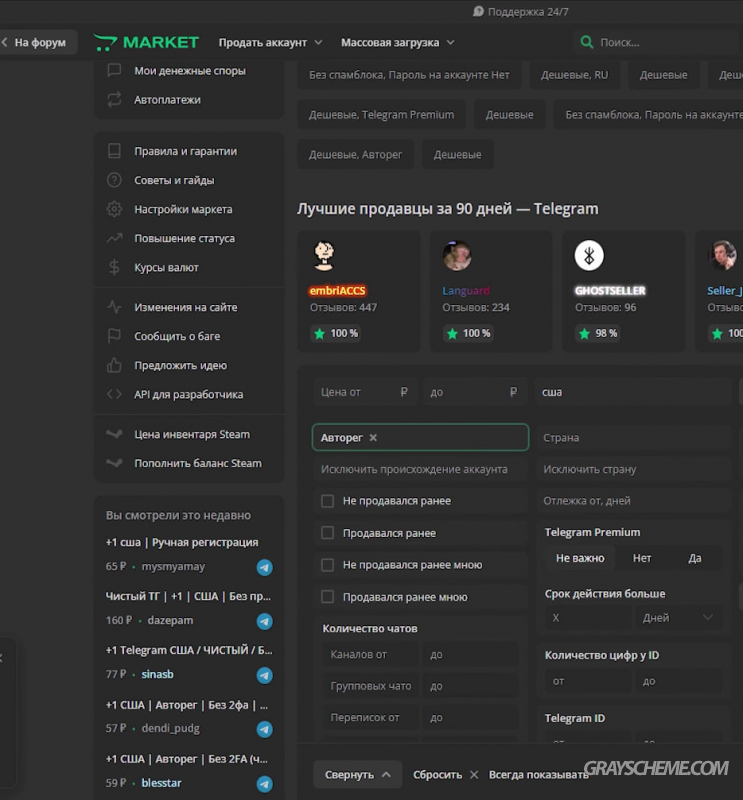Open Курсы валют menu item

tap(166, 267)
